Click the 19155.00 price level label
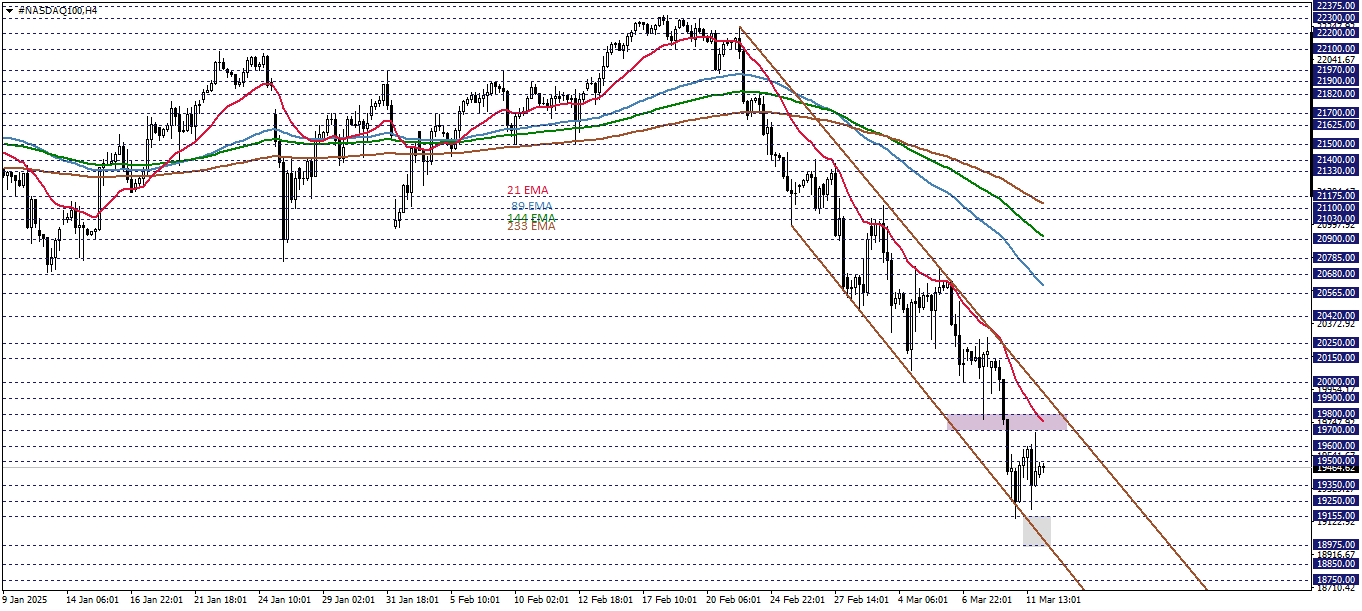This screenshot has height=611, width=1362. pyautogui.click(x=1336, y=515)
